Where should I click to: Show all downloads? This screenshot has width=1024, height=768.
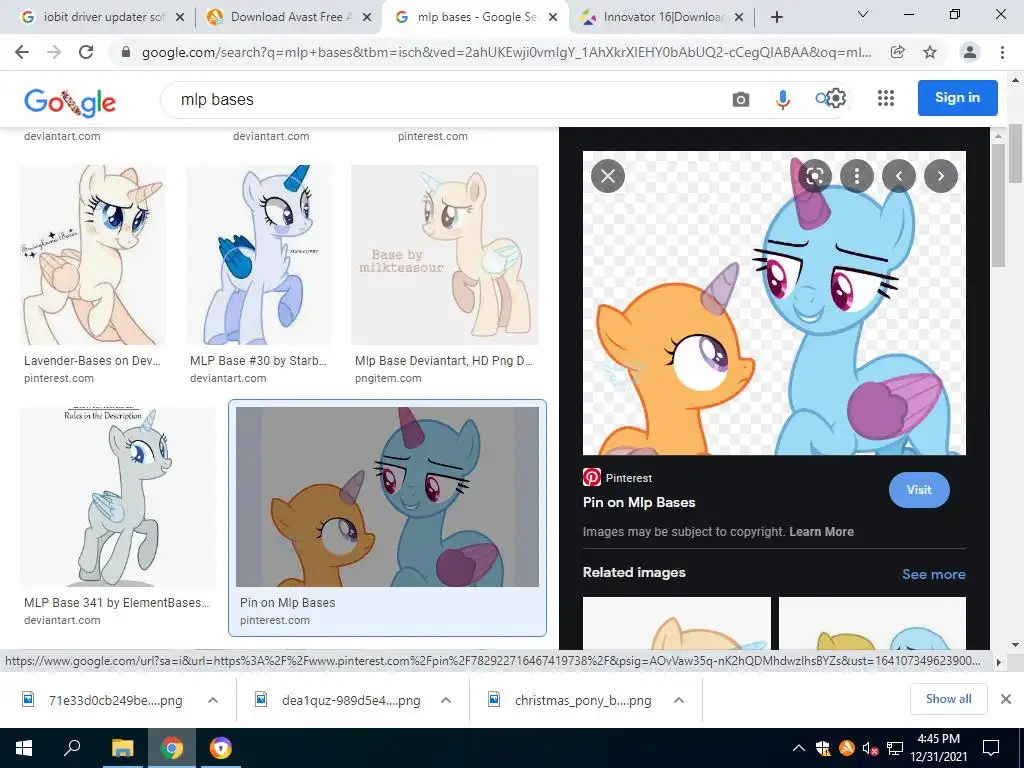948,699
